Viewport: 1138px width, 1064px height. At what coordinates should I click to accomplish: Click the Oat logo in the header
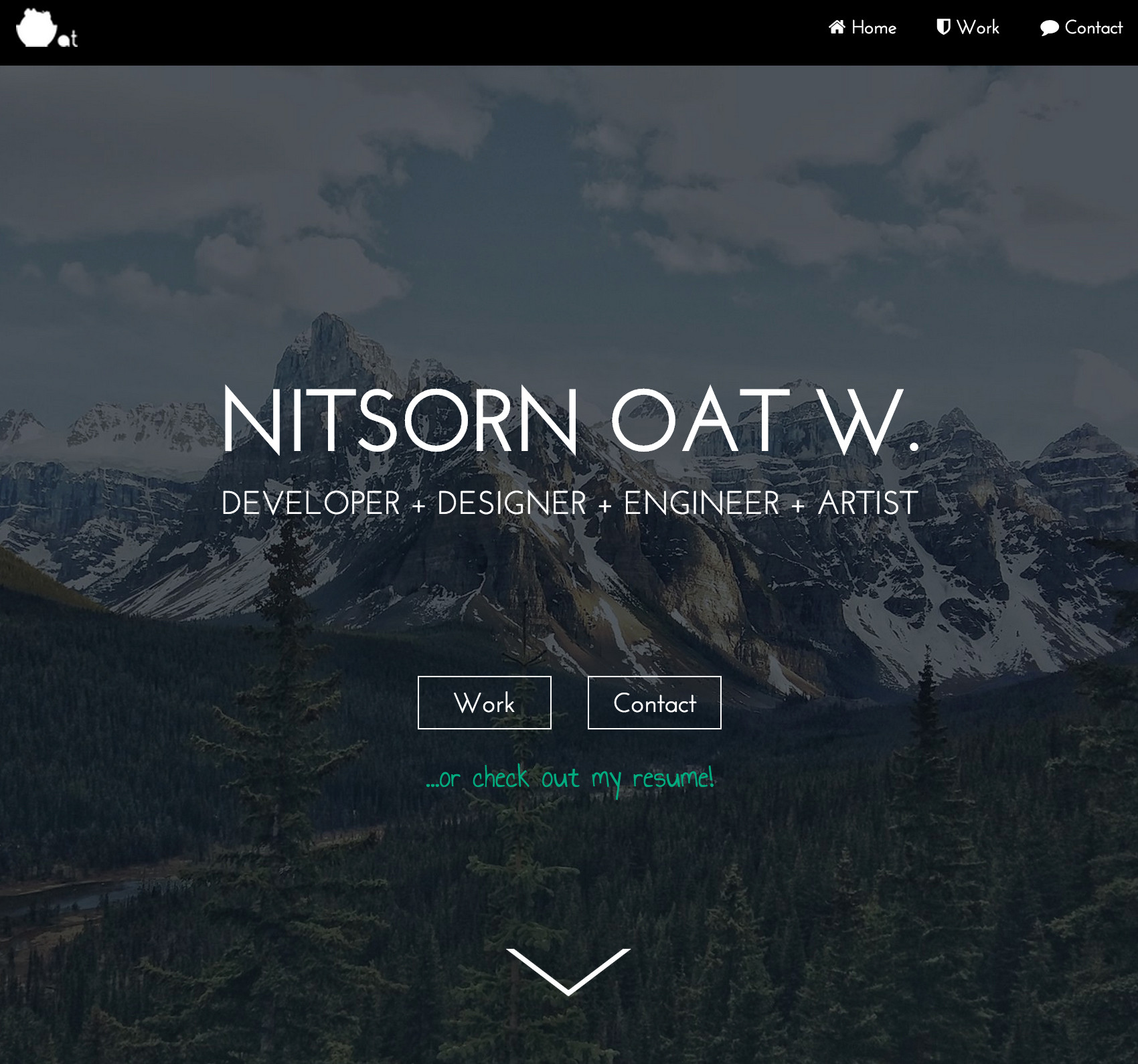(x=47, y=28)
